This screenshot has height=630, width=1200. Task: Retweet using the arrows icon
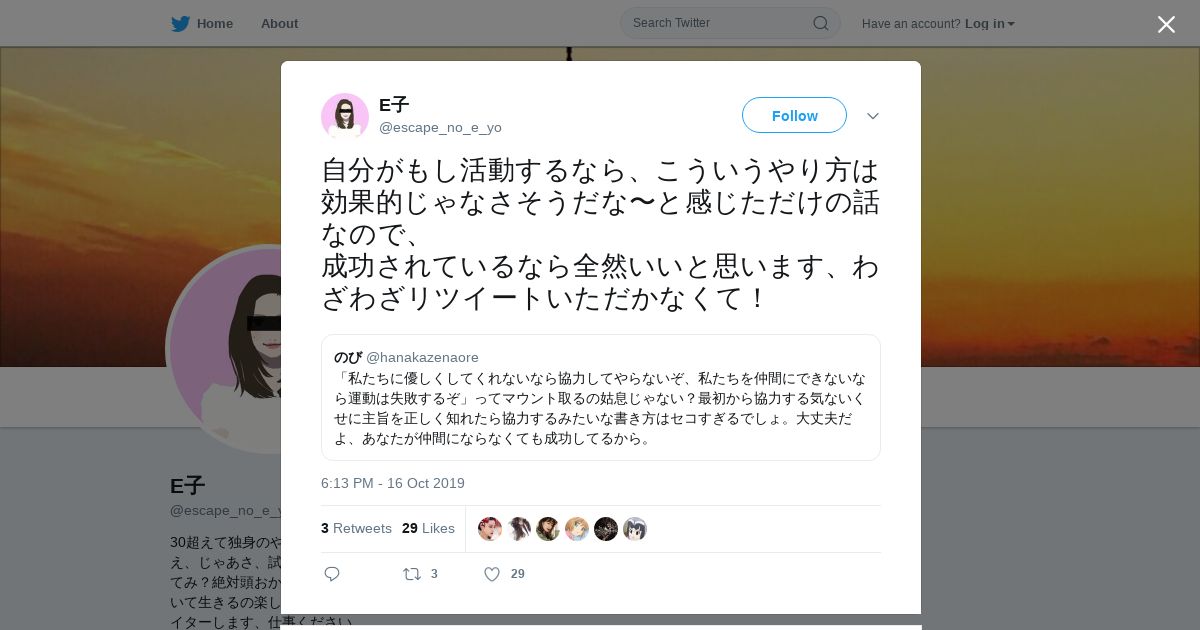pyautogui.click(x=412, y=574)
